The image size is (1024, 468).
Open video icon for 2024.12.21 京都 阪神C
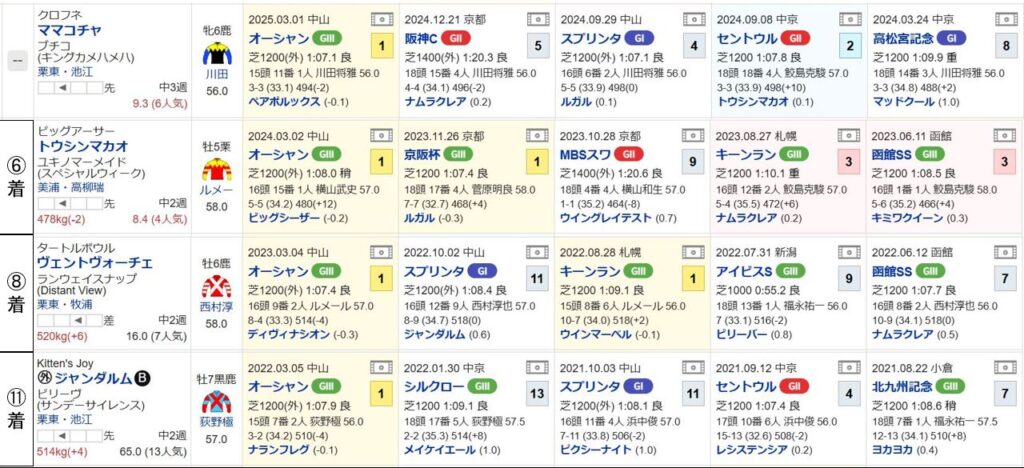click(537, 19)
